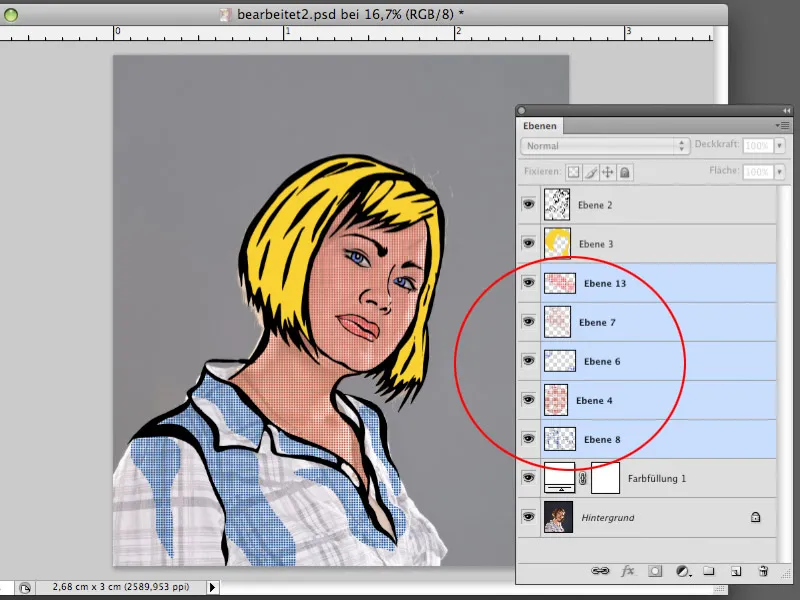
Task: Toggle visibility of Ebene 13
Action: coord(529,283)
